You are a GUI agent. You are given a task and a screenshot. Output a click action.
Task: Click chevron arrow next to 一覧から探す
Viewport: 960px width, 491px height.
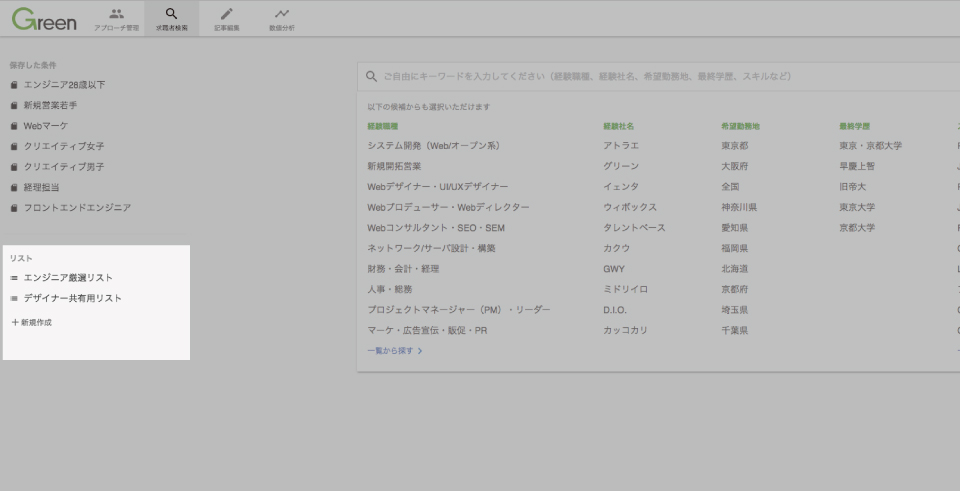coord(420,351)
